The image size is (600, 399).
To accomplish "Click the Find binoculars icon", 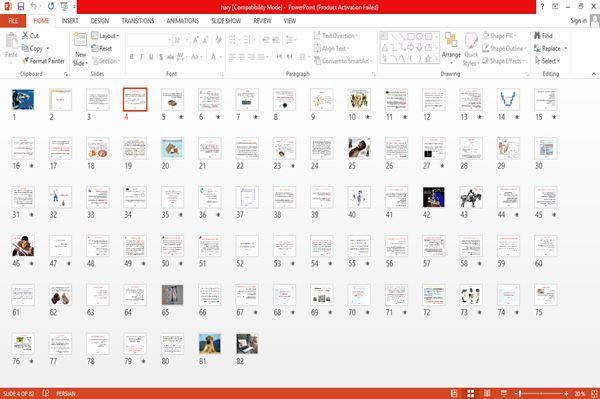I will (538, 36).
